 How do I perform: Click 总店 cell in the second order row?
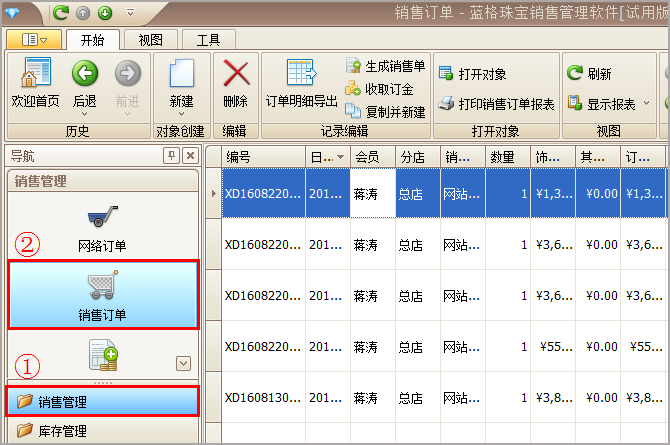pos(417,245)
